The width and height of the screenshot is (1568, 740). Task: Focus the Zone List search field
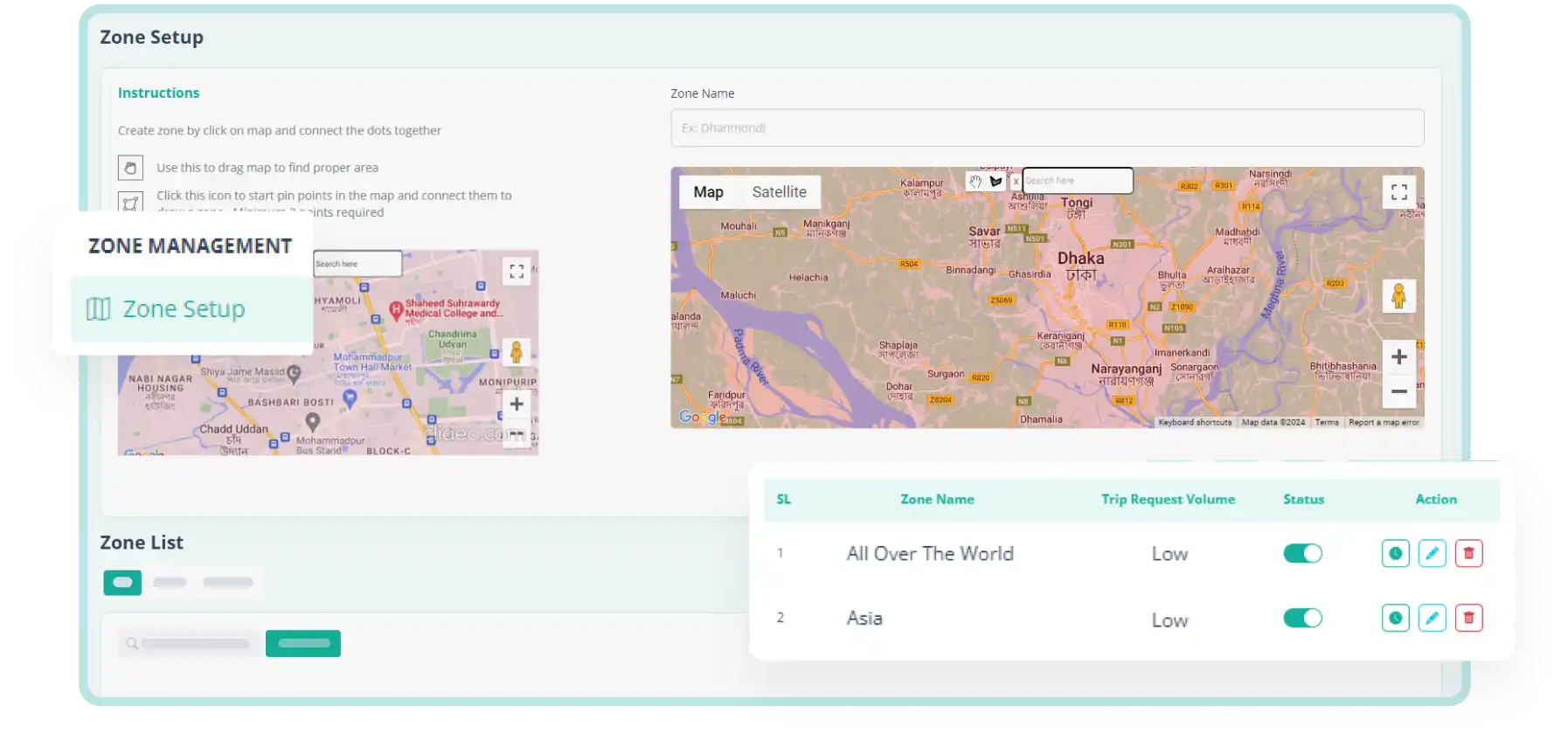coord(191,644)
